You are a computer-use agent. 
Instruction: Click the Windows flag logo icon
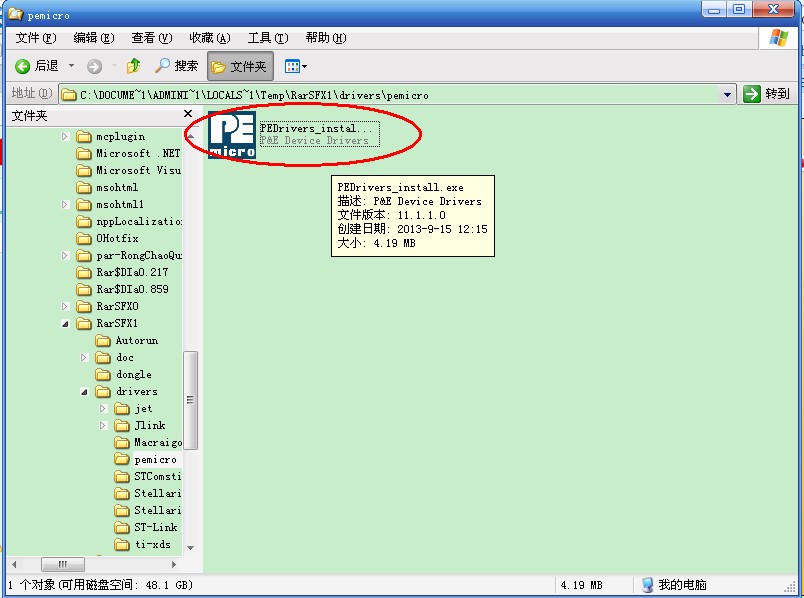[778, 38]
